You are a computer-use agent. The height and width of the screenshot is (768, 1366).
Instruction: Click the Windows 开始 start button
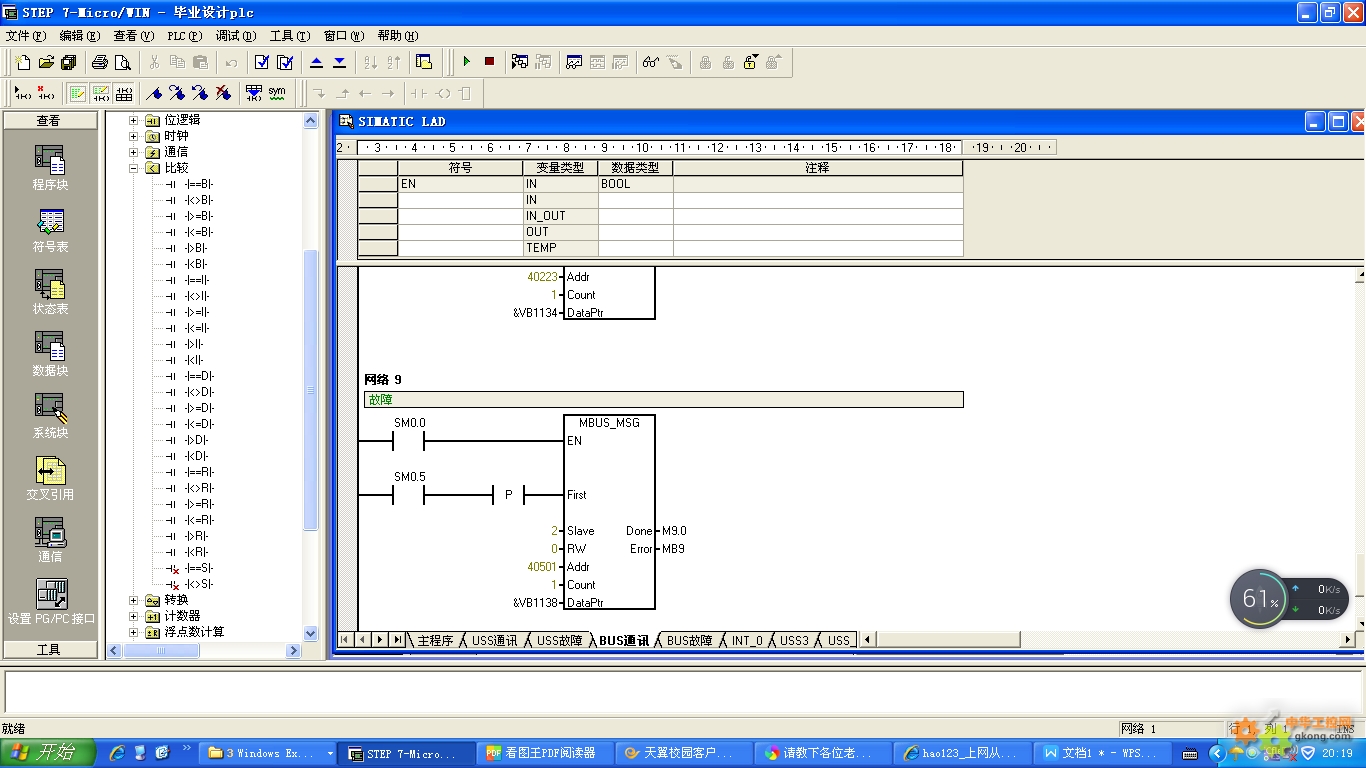tap(48, 753)
